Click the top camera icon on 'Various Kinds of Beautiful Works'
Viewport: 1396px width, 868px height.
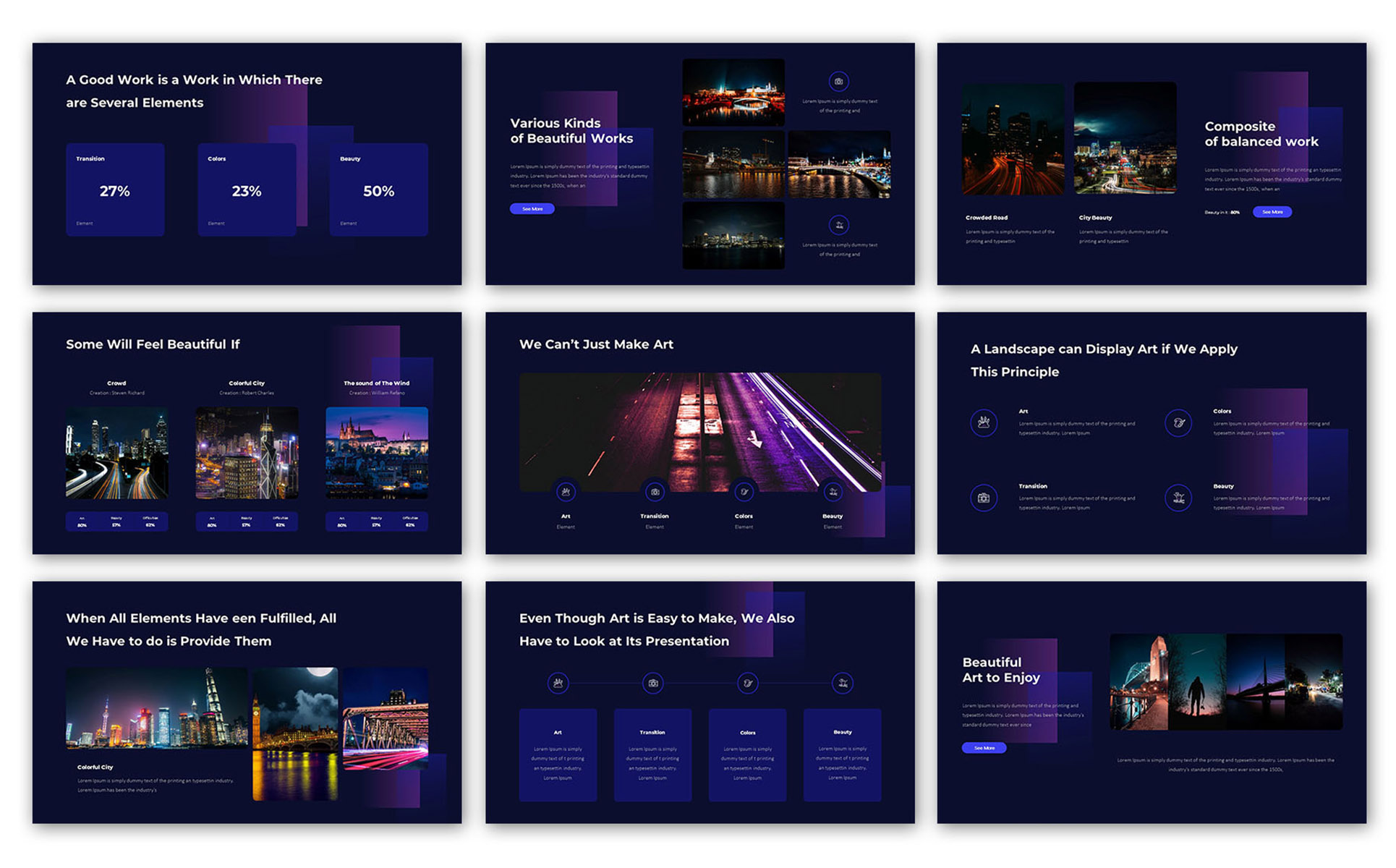[x=838, y=82]
